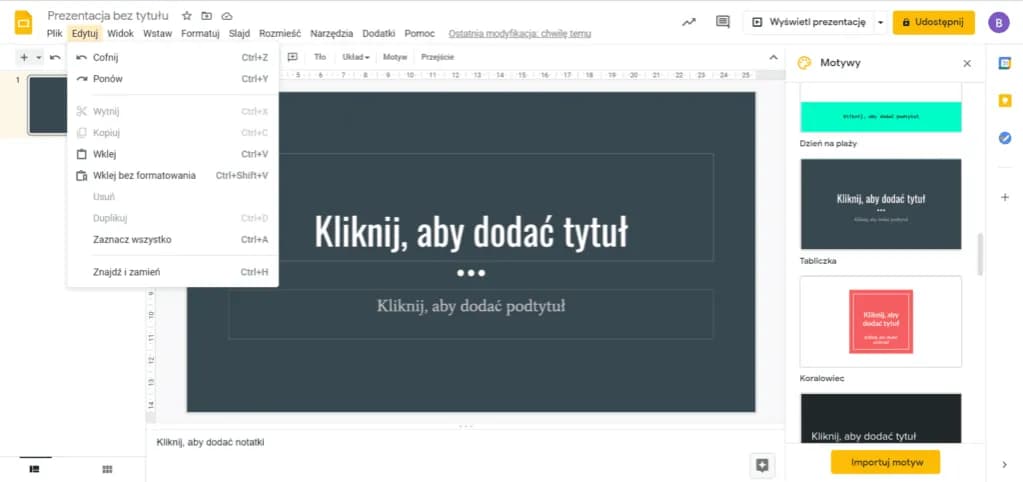Close the Motywy themes panel
1023x482 pixels.
[x=967, y=63]
